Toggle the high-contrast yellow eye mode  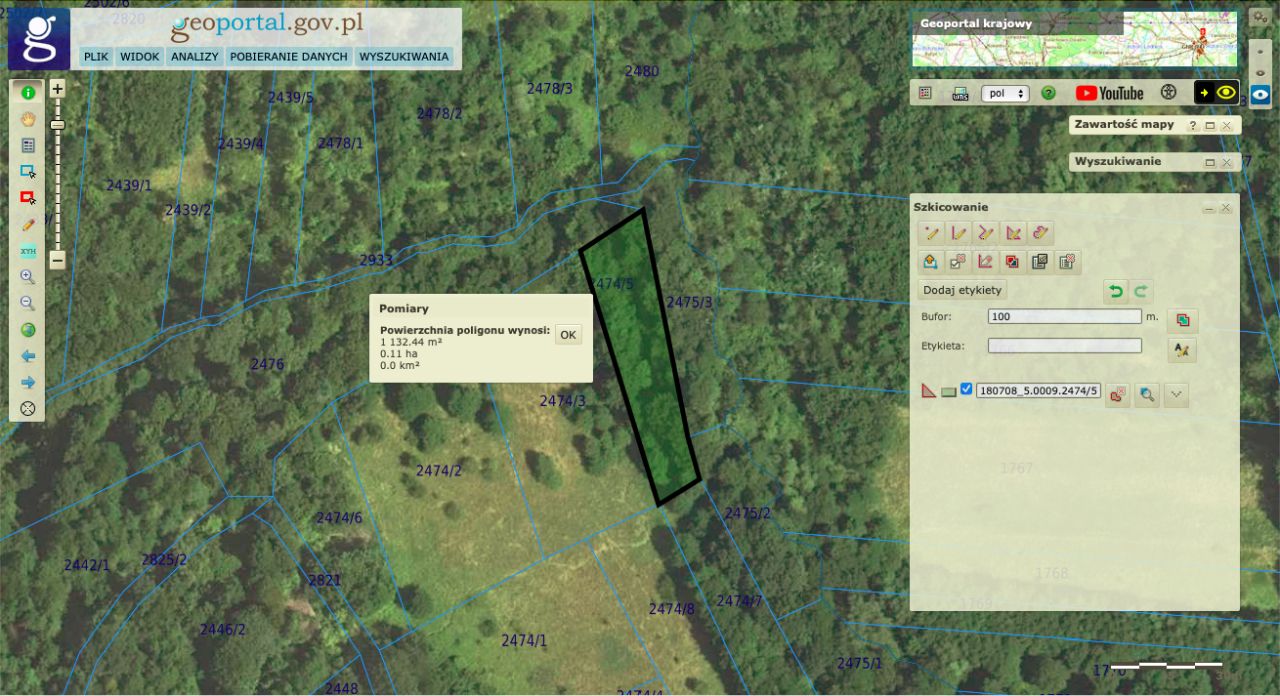pos(1217,92)
